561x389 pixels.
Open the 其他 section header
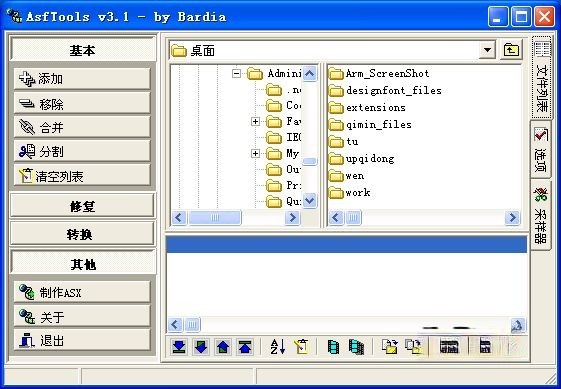(x=83, y=263)
